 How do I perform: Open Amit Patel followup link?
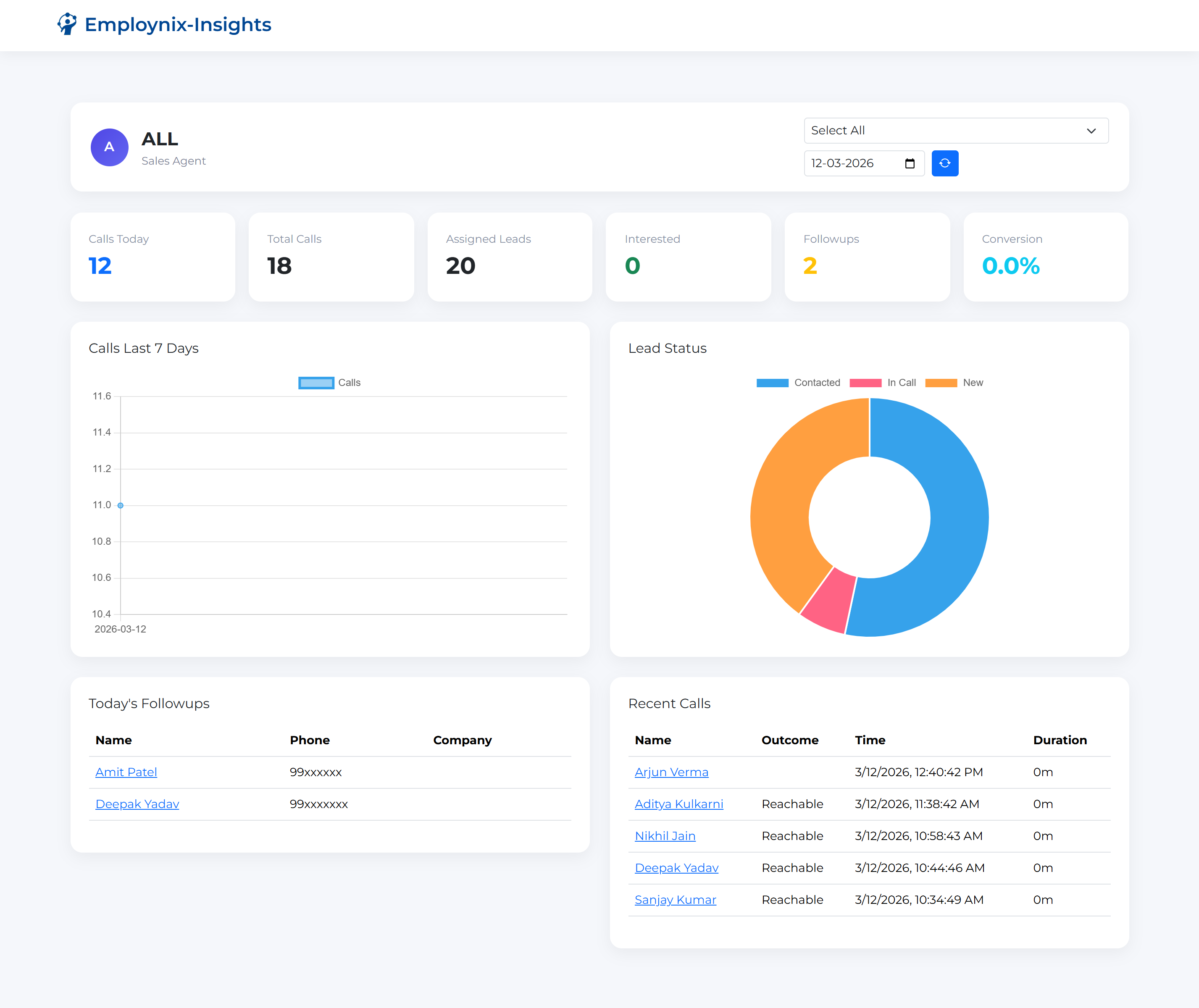(126, 772)
